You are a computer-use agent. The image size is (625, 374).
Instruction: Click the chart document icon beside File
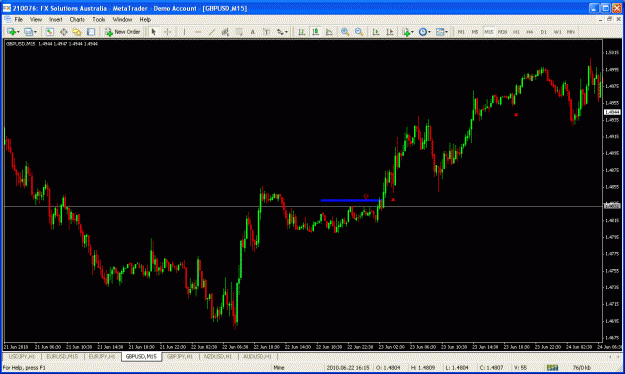pyautogui.click(x=8, y=19)
